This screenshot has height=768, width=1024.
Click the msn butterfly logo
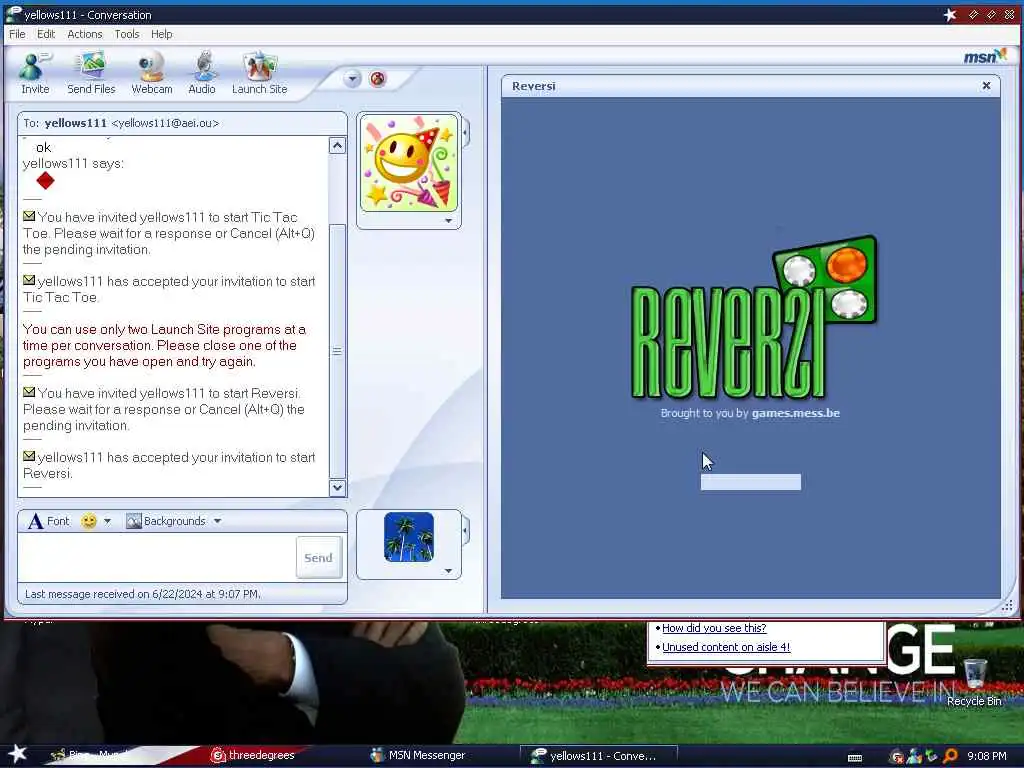[985, 56]
